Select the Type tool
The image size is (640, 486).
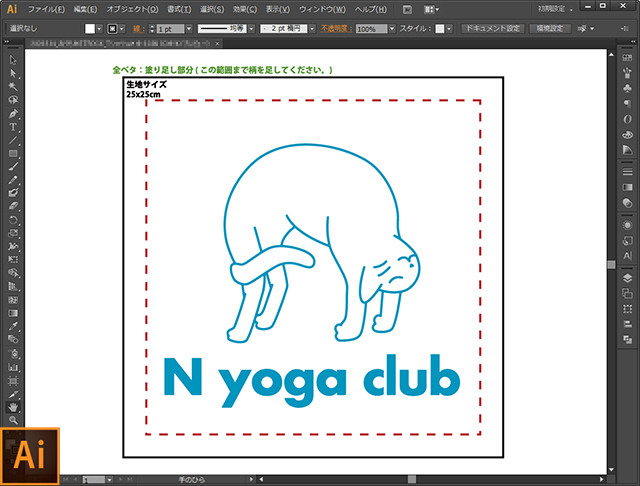click(x=13, y=127)
